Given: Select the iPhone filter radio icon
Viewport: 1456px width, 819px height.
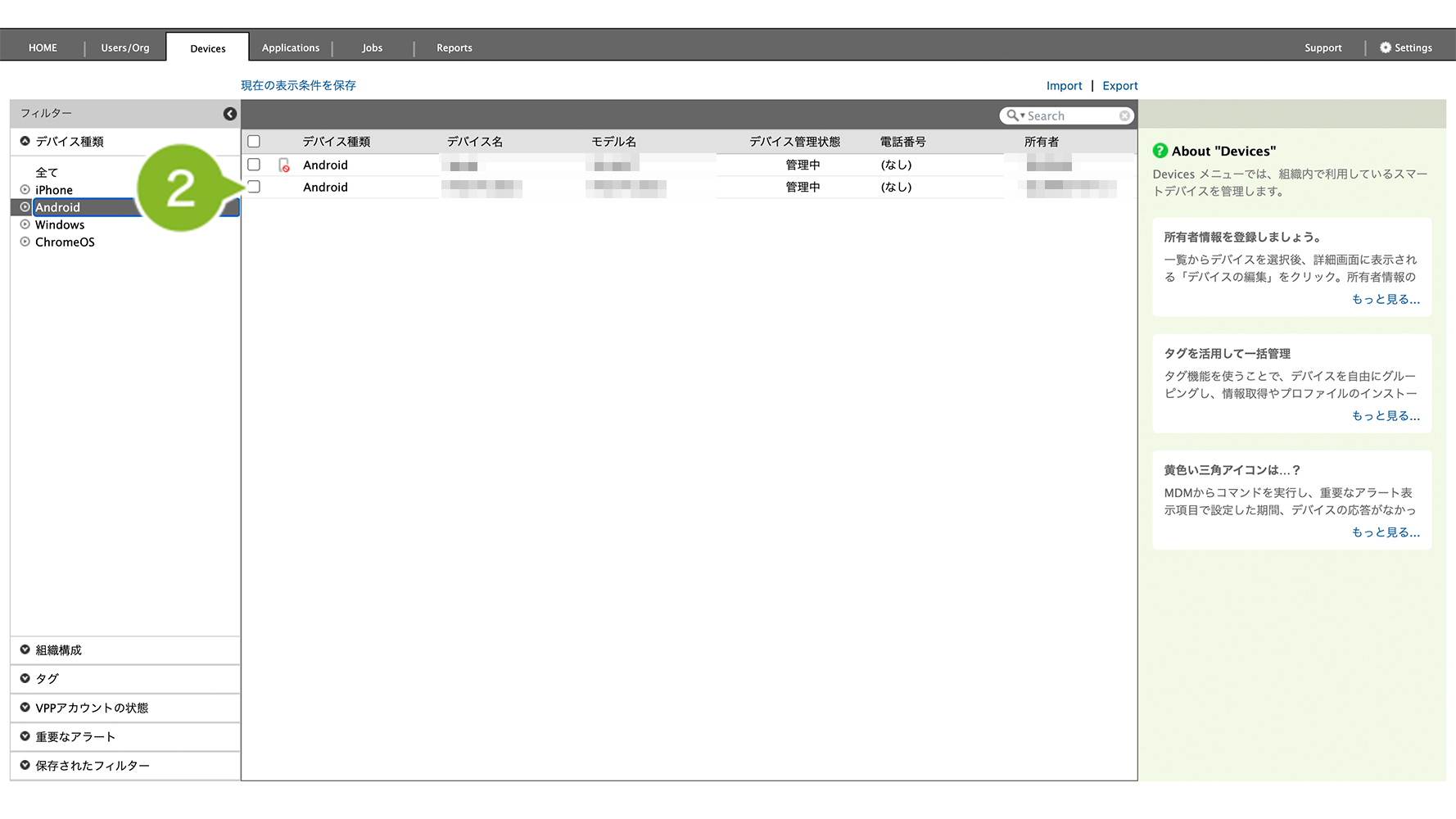Looking at the screenshot, I should pyautogui.click(x=25, y=190).
